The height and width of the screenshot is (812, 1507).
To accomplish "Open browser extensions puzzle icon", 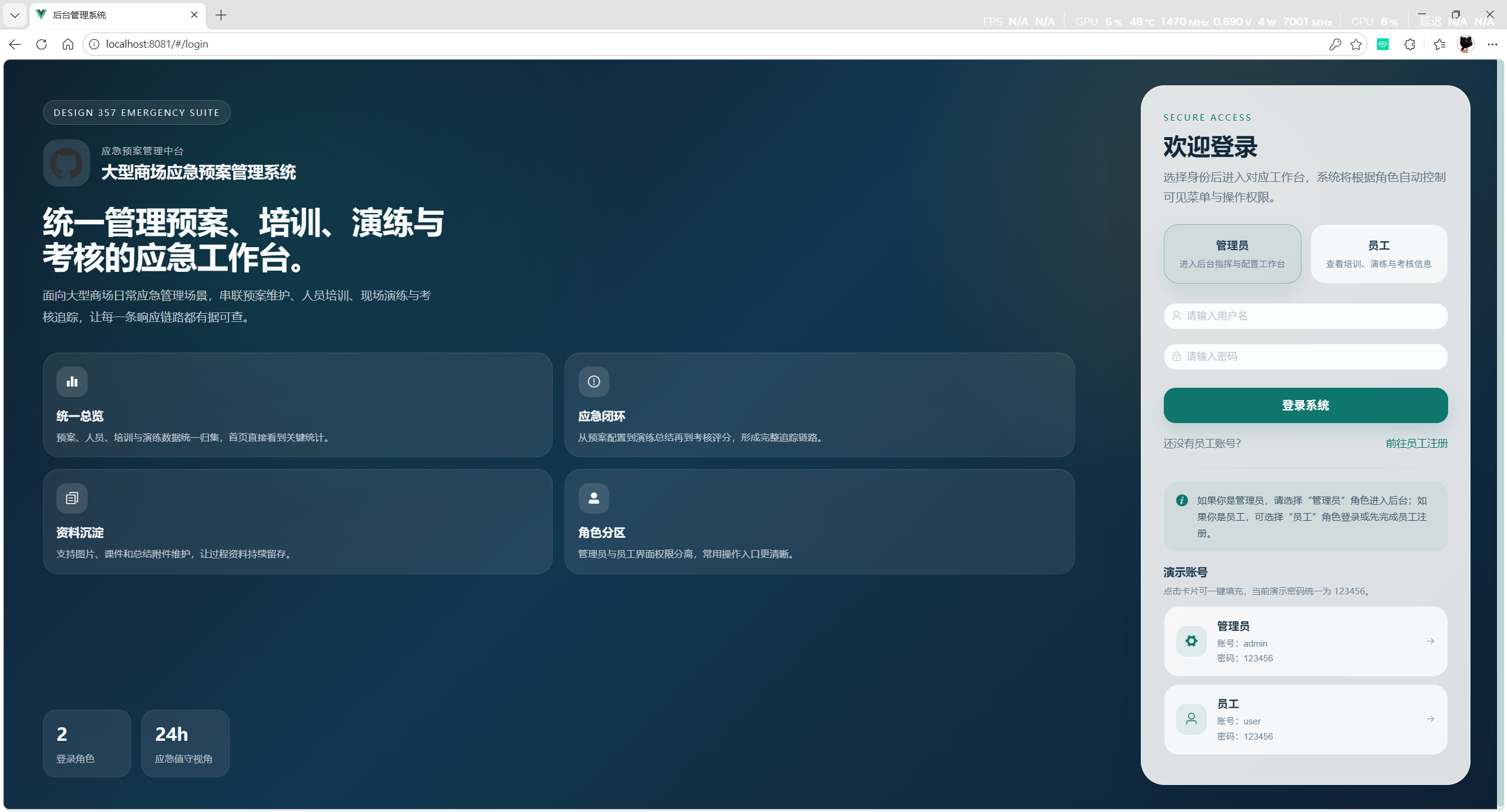I will [1409, 44].
